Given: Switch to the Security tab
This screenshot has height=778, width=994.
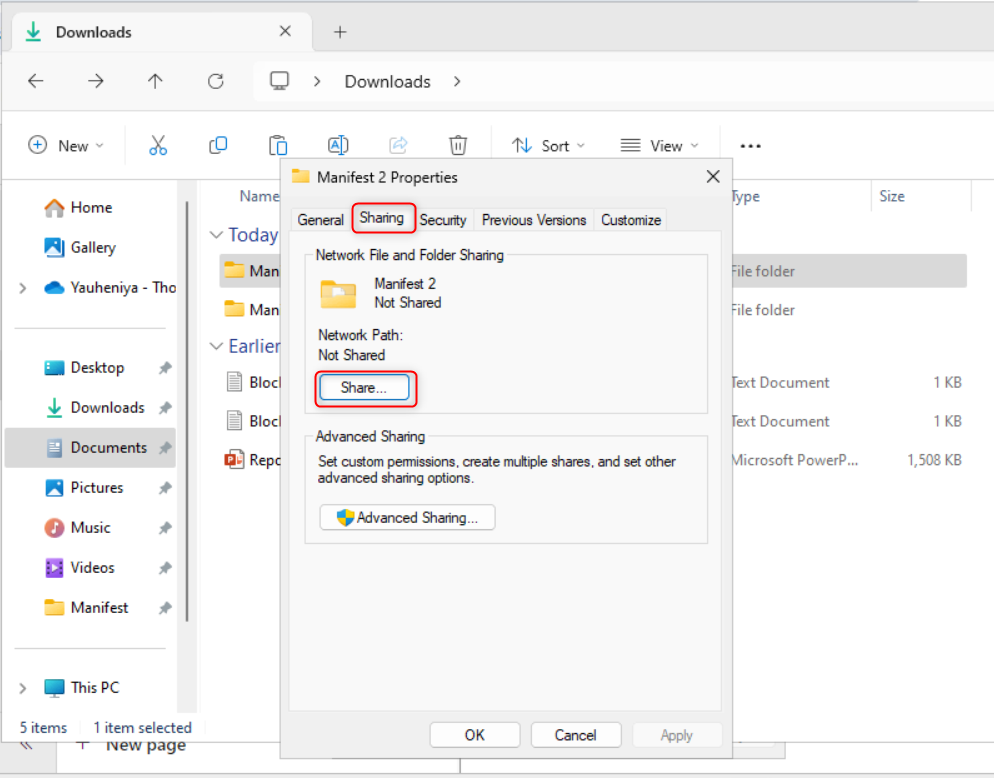Looking at the screenshot, I should [443, 219].
